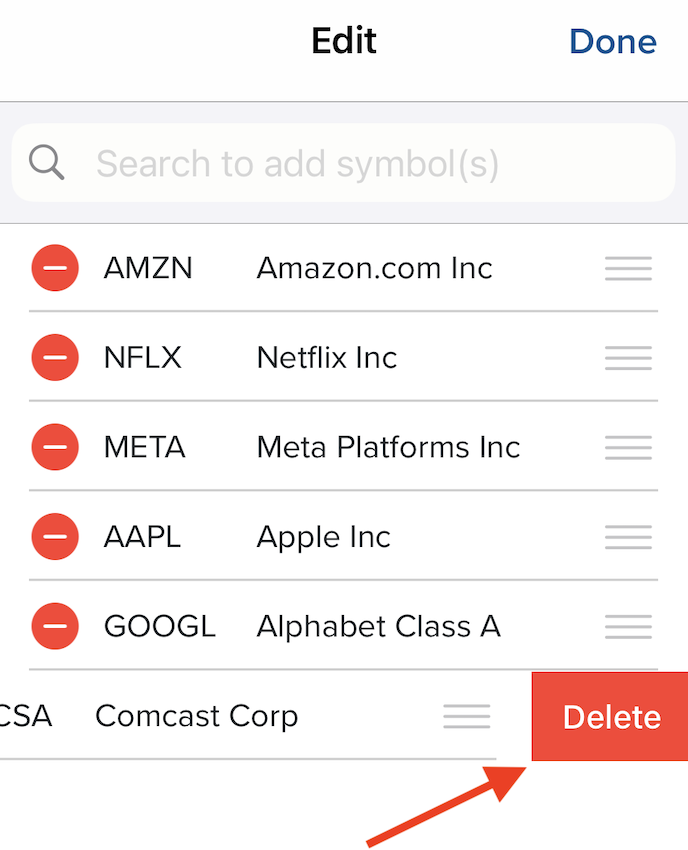Screen dimensions: 688x850
Task: Click the reorder handle for Alphabet Class A
Action: (628, 626)
